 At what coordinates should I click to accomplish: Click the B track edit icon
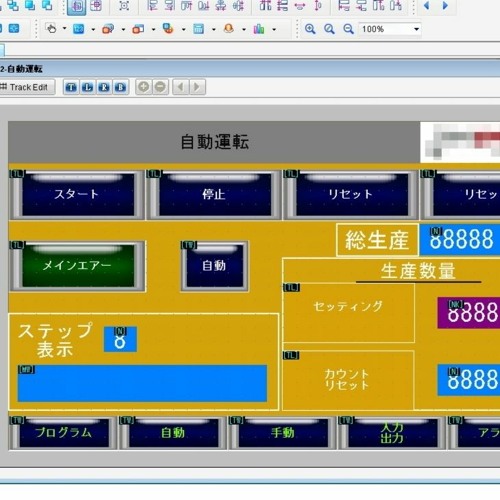point(121,87)
